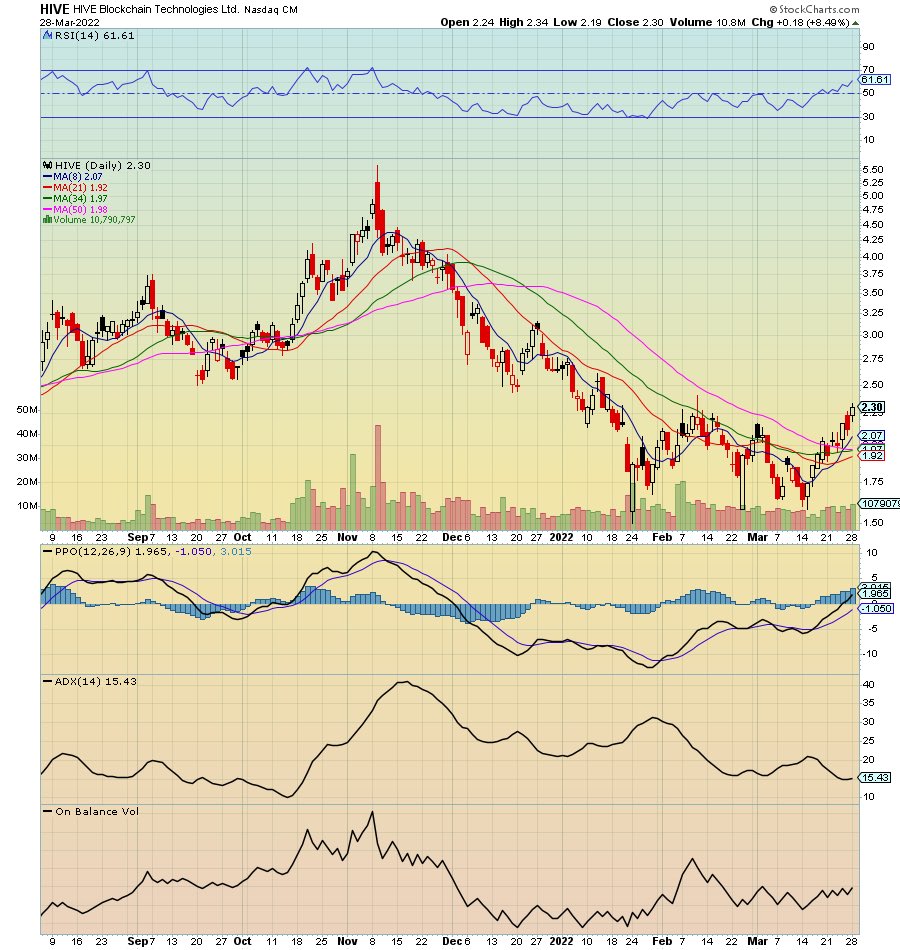Click the boxed 1.92 moving average tag
The image size is (900, 950).
click(873, 456)
